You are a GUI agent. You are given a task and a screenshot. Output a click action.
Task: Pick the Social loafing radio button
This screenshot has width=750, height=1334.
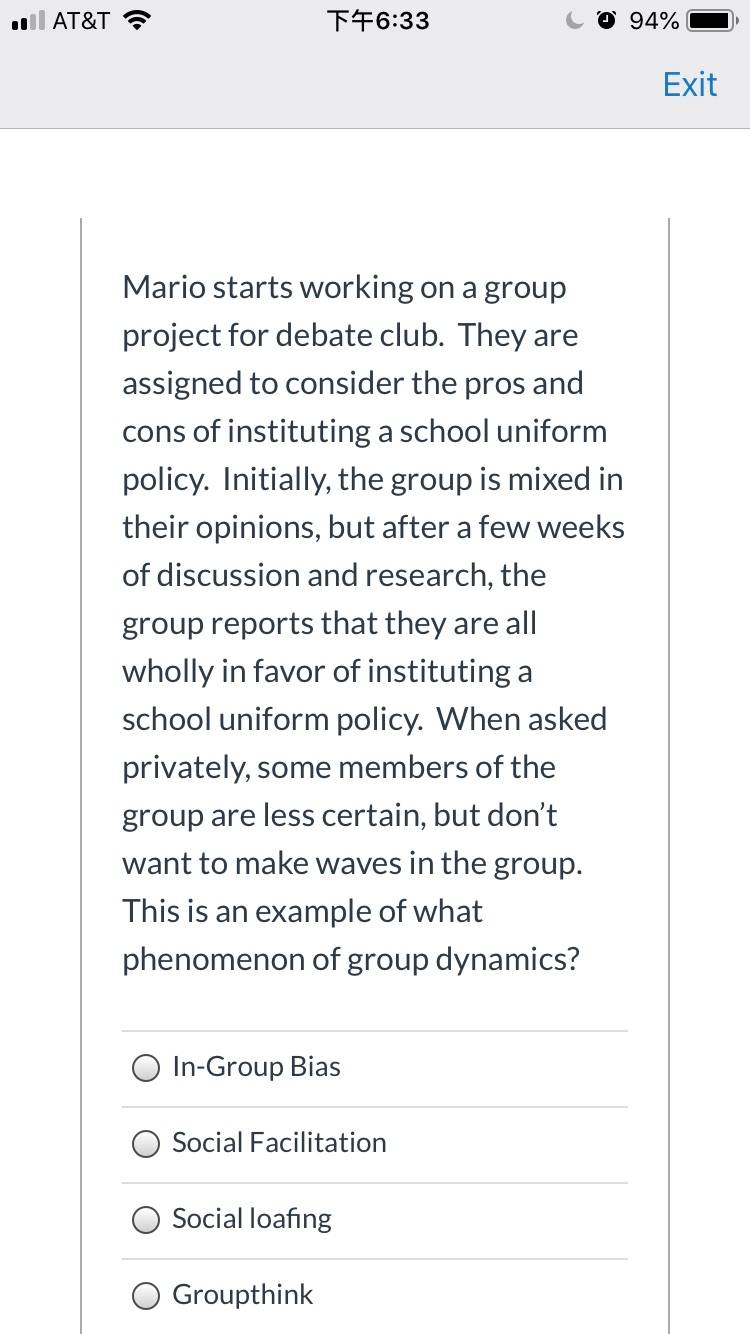pos(146,1221)
